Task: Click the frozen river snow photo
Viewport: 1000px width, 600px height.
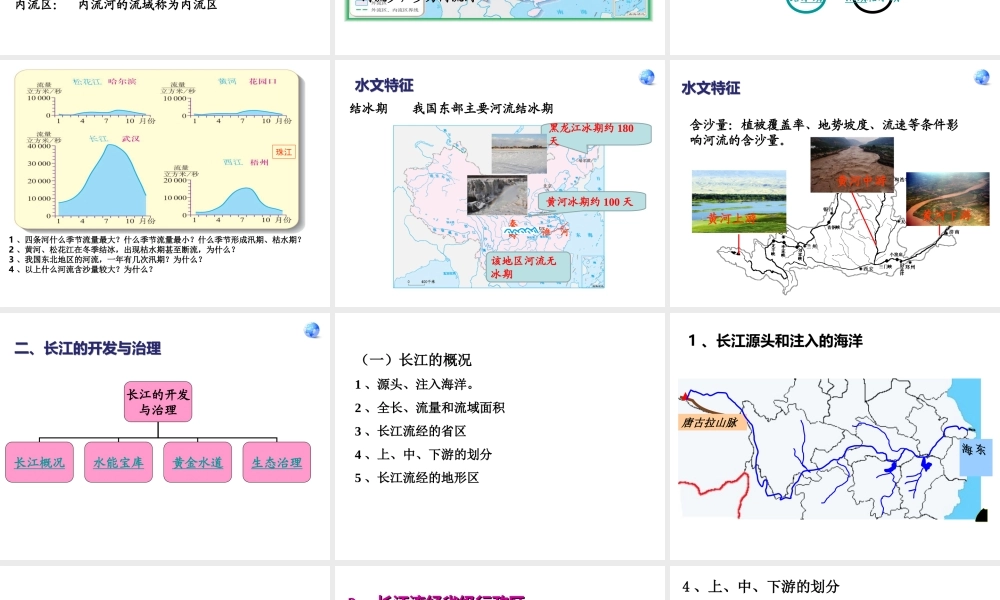Action: click(519, 154)
